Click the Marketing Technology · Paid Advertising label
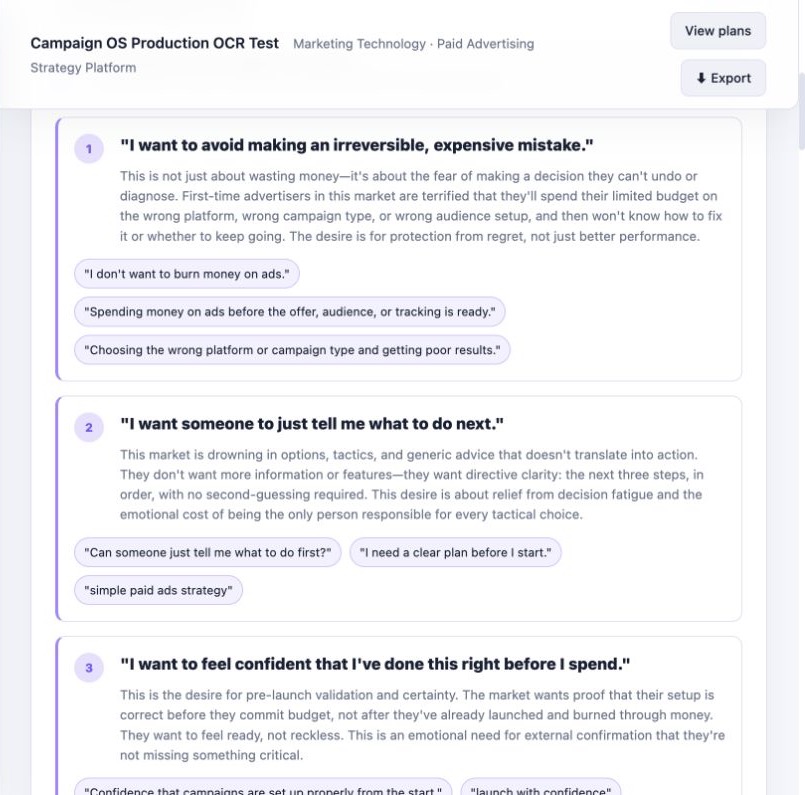Screen dimensions: 805x795 point(414,44)
